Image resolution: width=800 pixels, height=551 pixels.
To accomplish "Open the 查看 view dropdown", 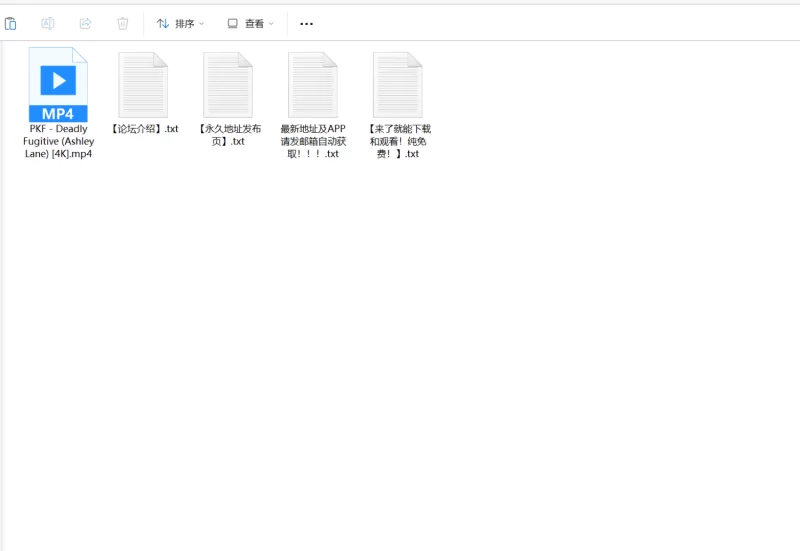I will click(x=250, y=23).
